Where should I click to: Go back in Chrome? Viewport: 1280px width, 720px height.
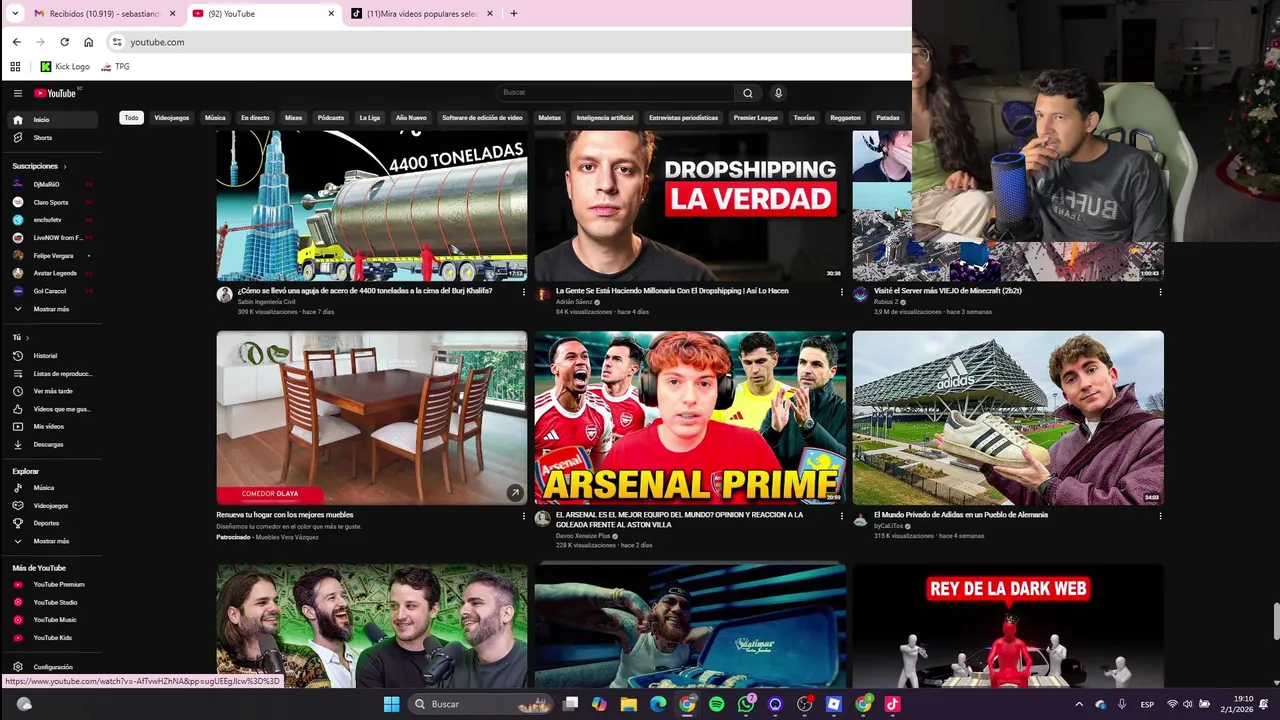tap(16, 42)
